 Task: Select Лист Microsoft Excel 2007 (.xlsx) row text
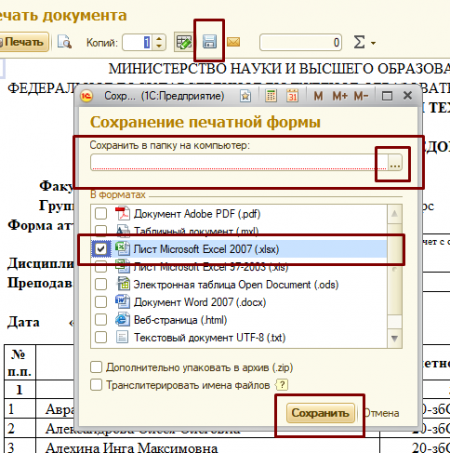[206, 249]
